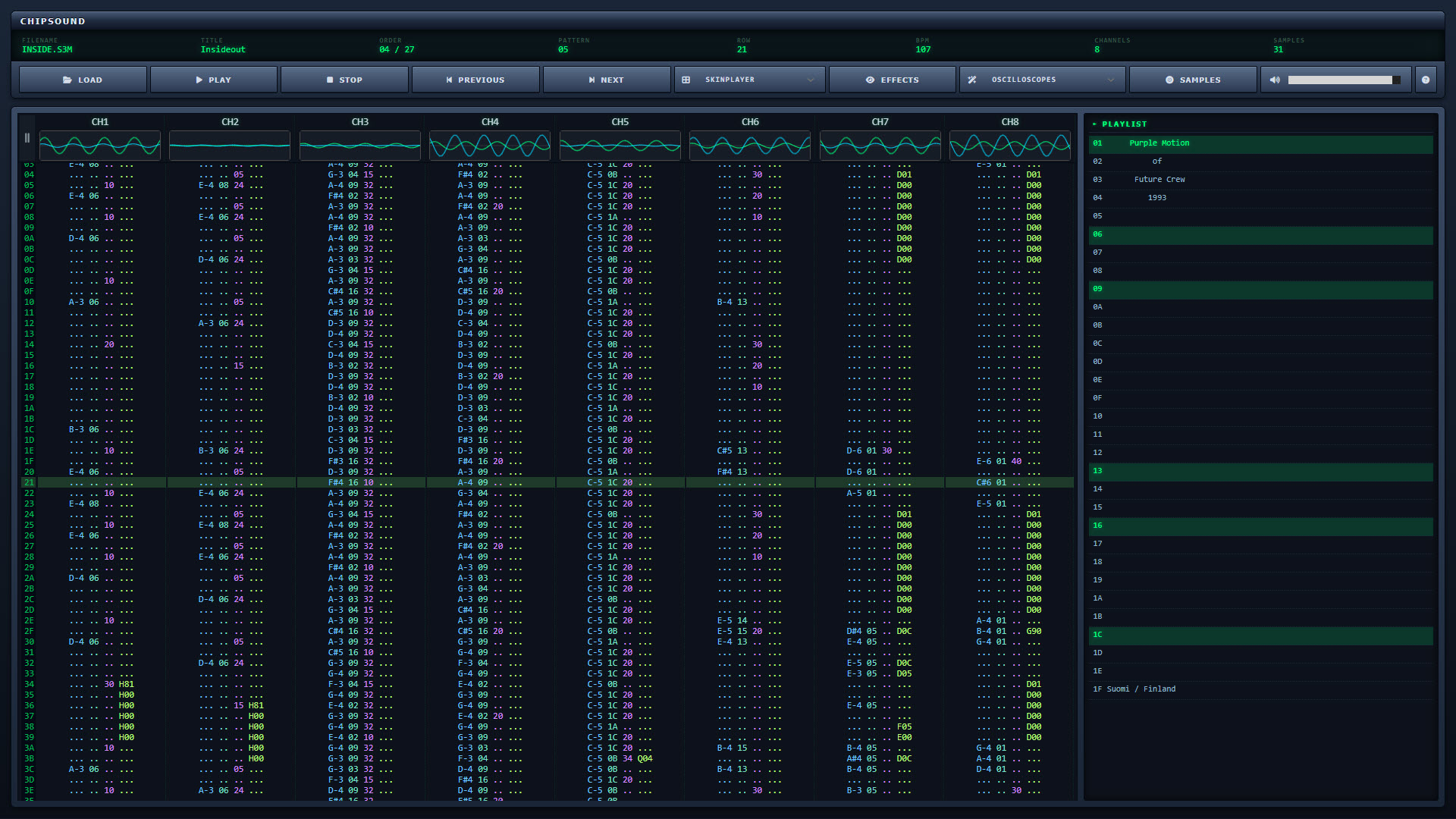Image resolution: width=1456 pixels, height=819 pixels.
Task: Click the folder icon on the Load button
Action: click(x=67, y=80)
